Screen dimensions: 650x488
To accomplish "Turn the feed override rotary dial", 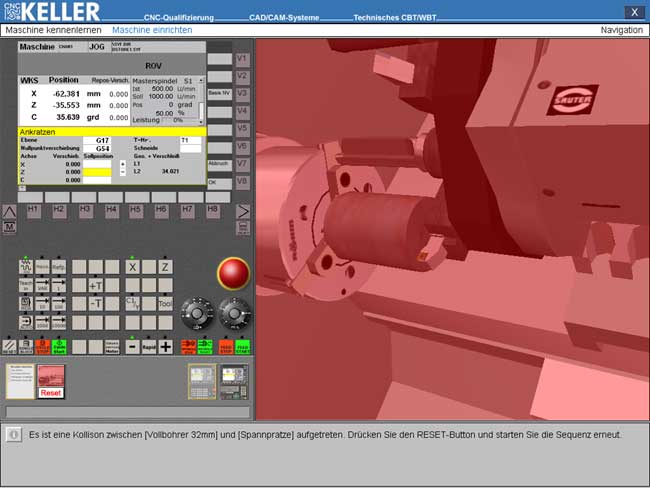I will click(x=235, y=313).
